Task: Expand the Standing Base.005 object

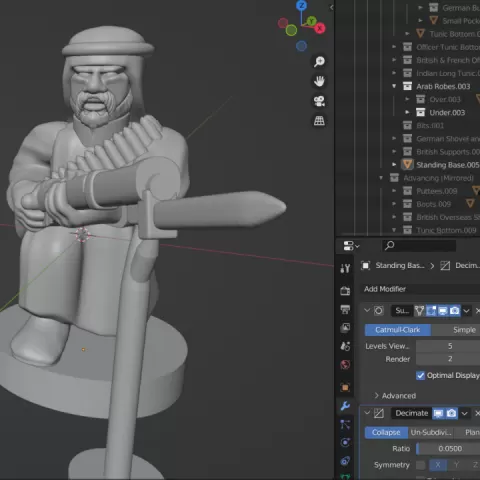Action: pyautogui.click(x=394, y=165)
